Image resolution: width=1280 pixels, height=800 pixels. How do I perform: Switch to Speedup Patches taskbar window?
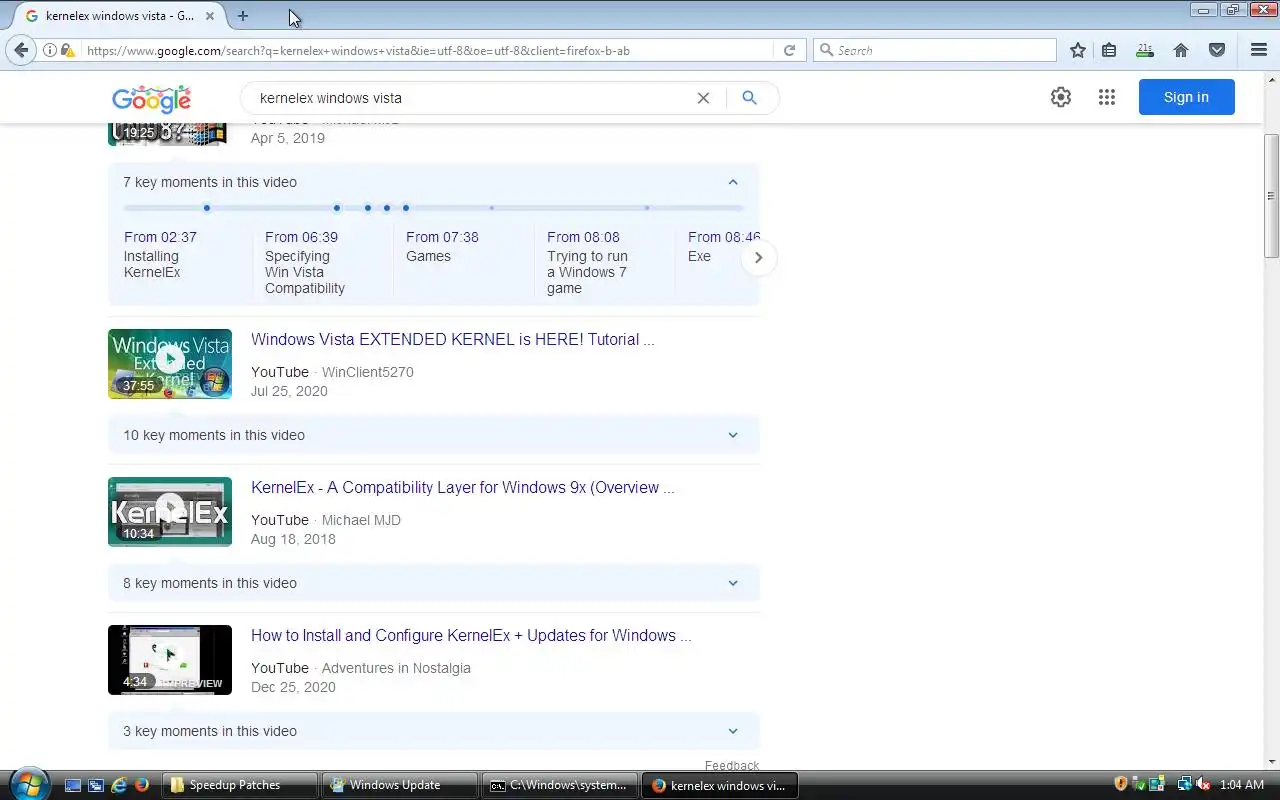click(x=240, y=785)
